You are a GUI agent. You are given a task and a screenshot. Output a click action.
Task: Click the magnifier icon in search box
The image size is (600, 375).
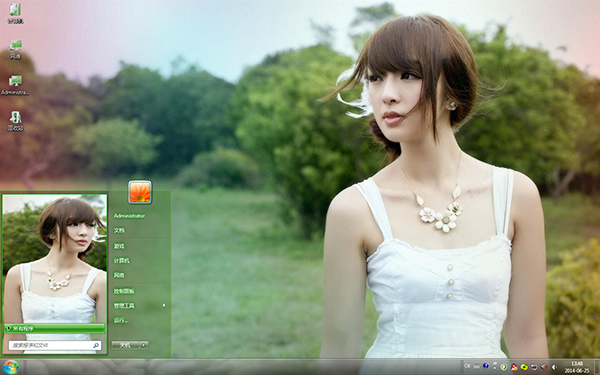96,345
